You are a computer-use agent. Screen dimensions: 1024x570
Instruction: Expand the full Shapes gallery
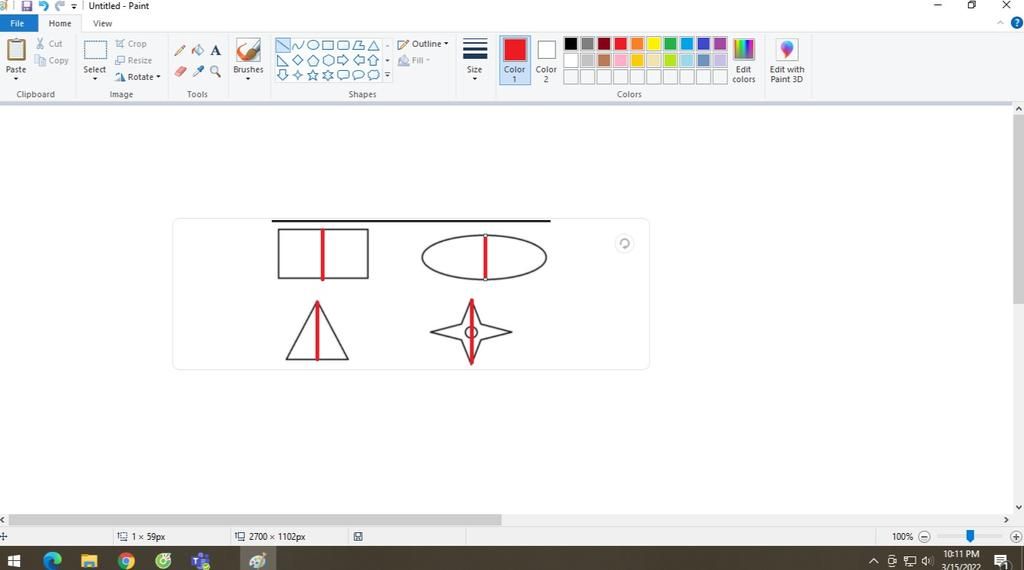pos(387,75)
